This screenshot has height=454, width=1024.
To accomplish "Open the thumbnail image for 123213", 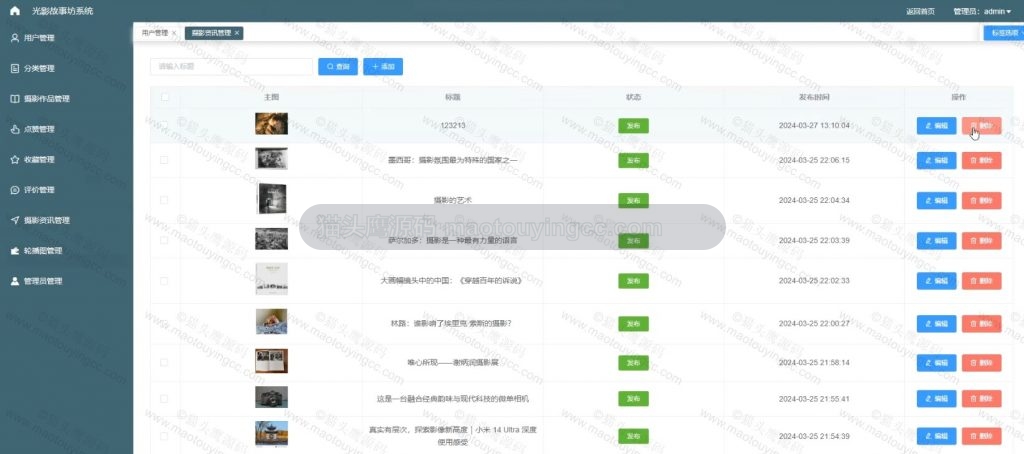I will click(x=271, y=123).
